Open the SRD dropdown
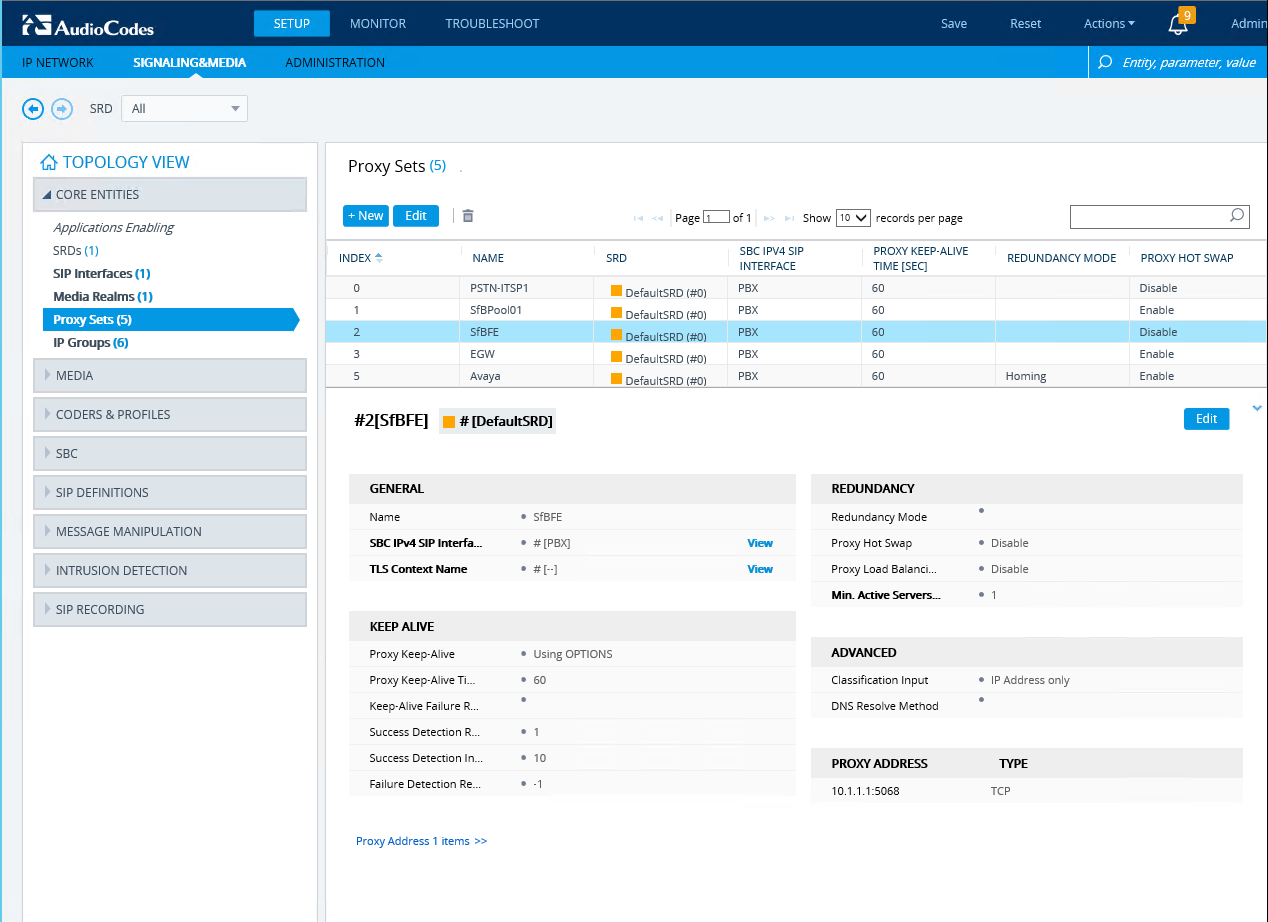 click(184, 109)
